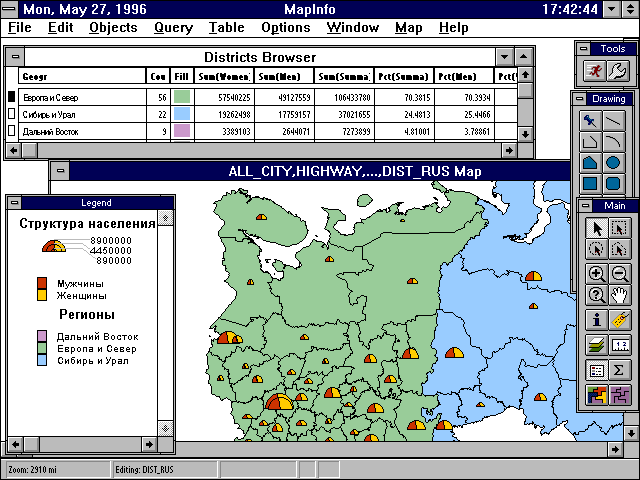Open the Map menu

[408, 27]
